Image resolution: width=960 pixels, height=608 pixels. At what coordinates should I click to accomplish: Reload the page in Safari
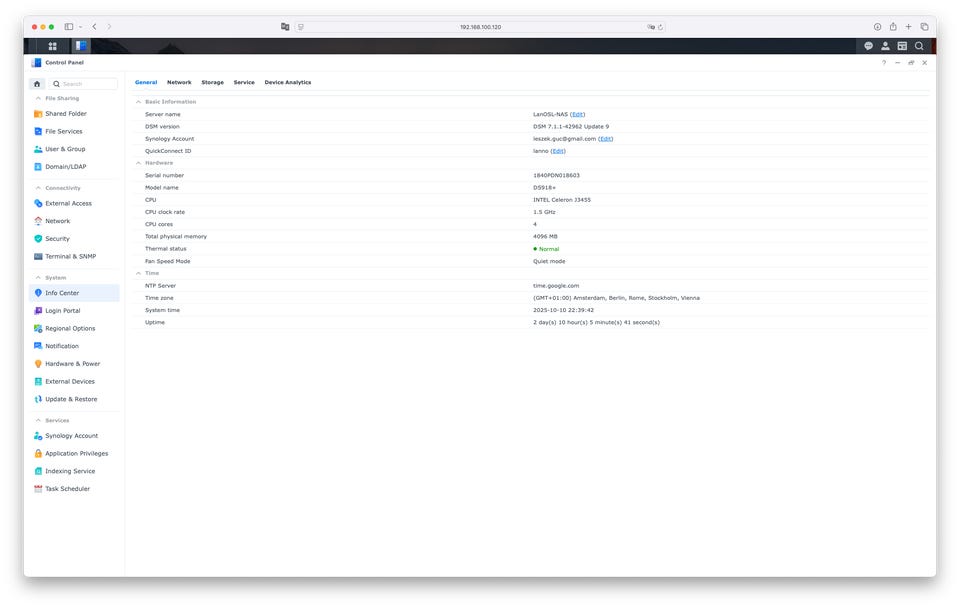660,27
